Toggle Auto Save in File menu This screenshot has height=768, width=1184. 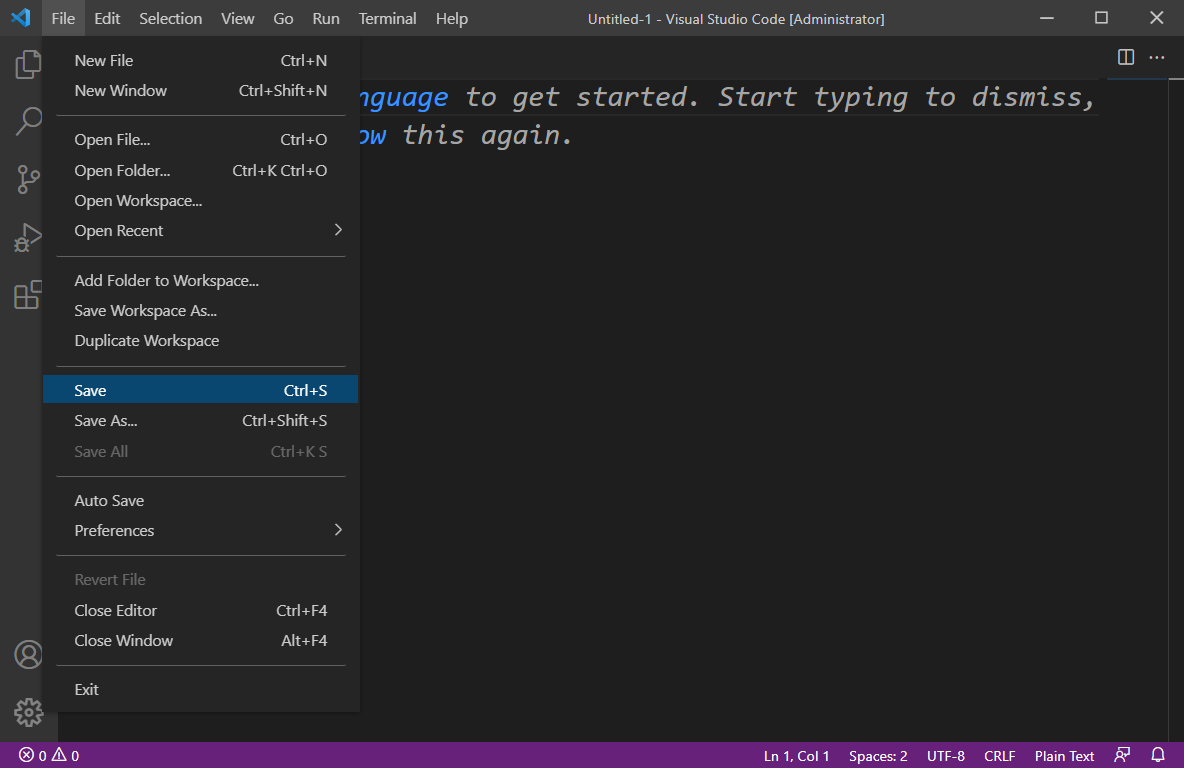coord(200,501)
